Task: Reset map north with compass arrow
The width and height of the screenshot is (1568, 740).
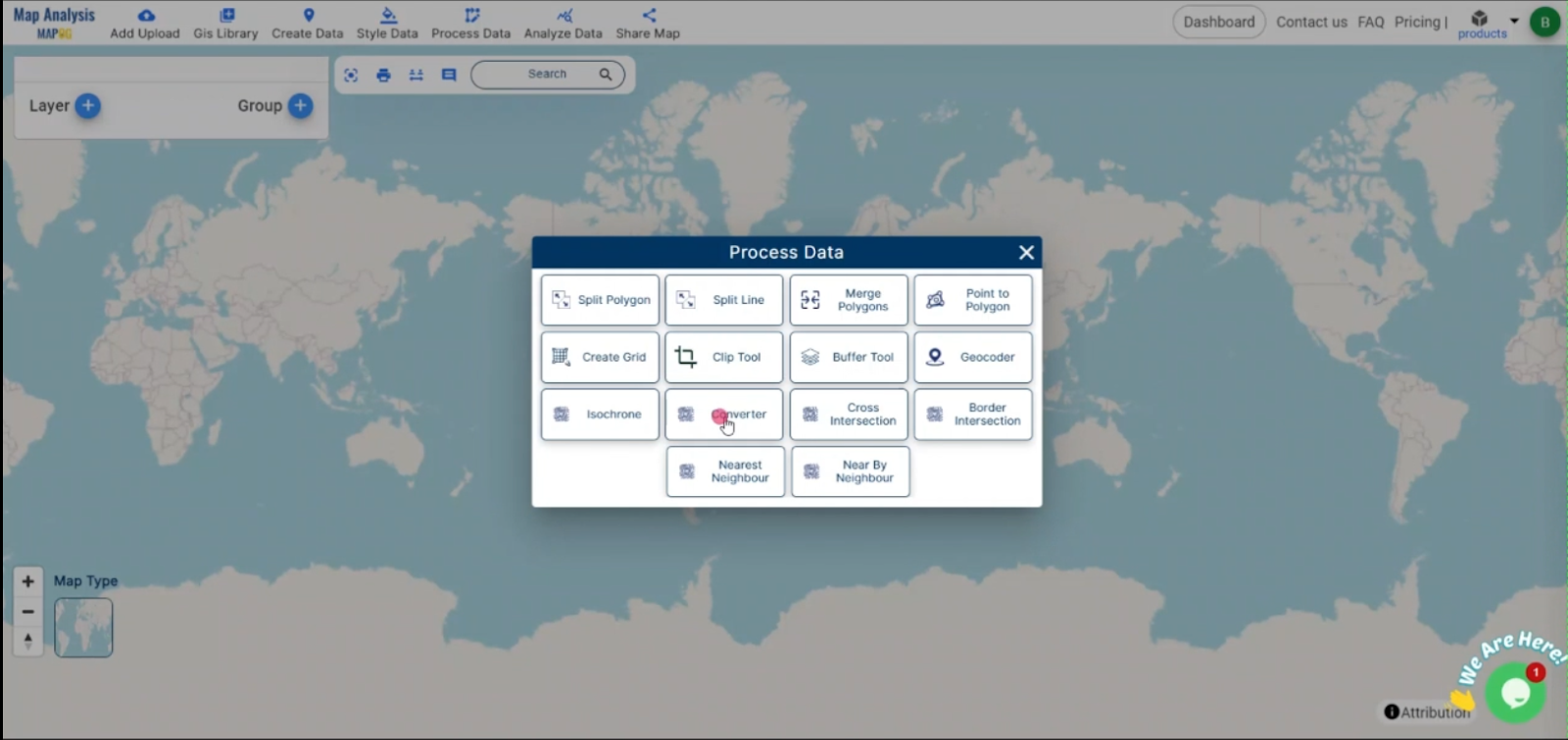Action: tap(28, 641)
